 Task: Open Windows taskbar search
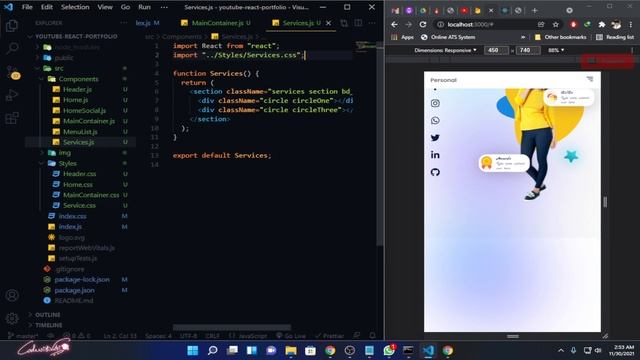tap(213, 350)
